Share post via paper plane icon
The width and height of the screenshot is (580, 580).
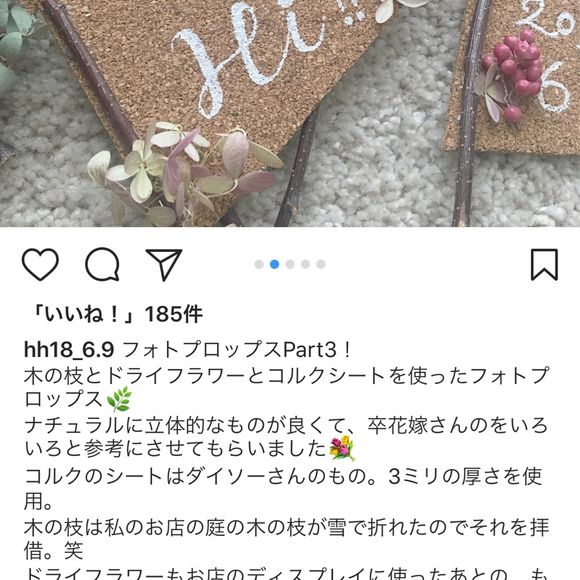pyautogui.click(x=164, y=264)
